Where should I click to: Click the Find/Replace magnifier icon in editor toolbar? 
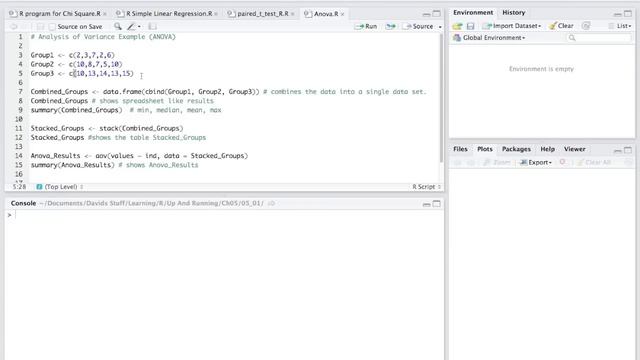tap(118, 27)
